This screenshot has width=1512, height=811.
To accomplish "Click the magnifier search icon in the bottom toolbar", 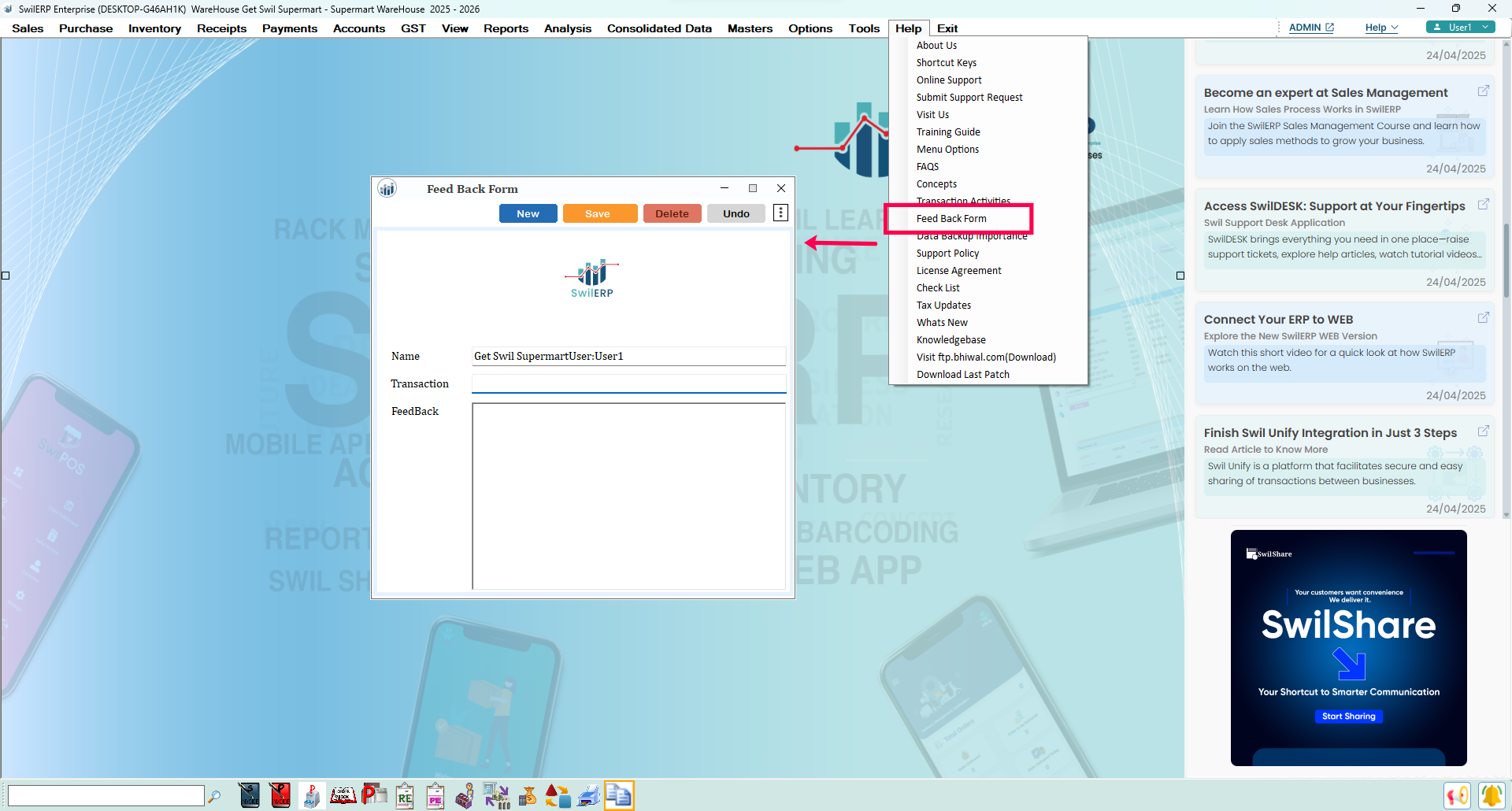I will point(214,796).
